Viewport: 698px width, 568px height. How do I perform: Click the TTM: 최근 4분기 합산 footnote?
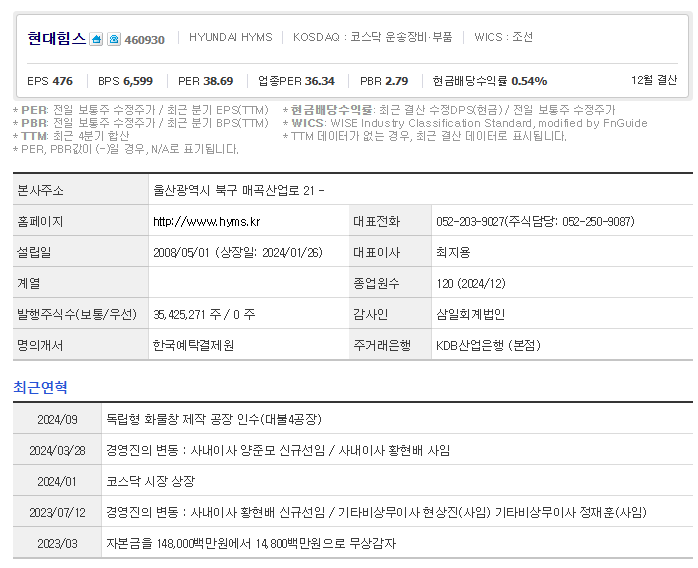tap(71, 136)
